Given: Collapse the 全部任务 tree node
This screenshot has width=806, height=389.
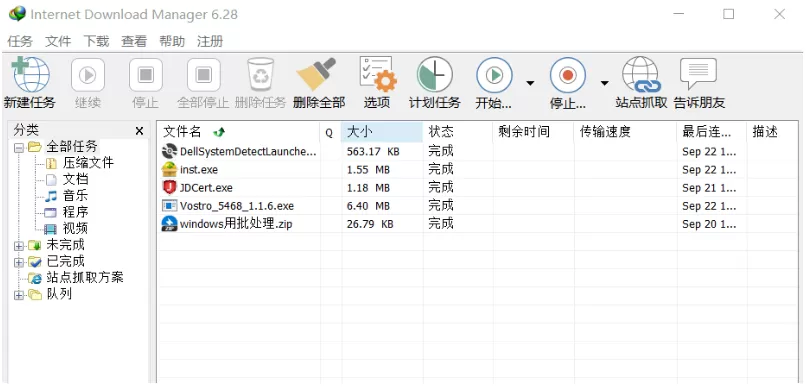Looking at the screenshot, I should tap(19, 147).
